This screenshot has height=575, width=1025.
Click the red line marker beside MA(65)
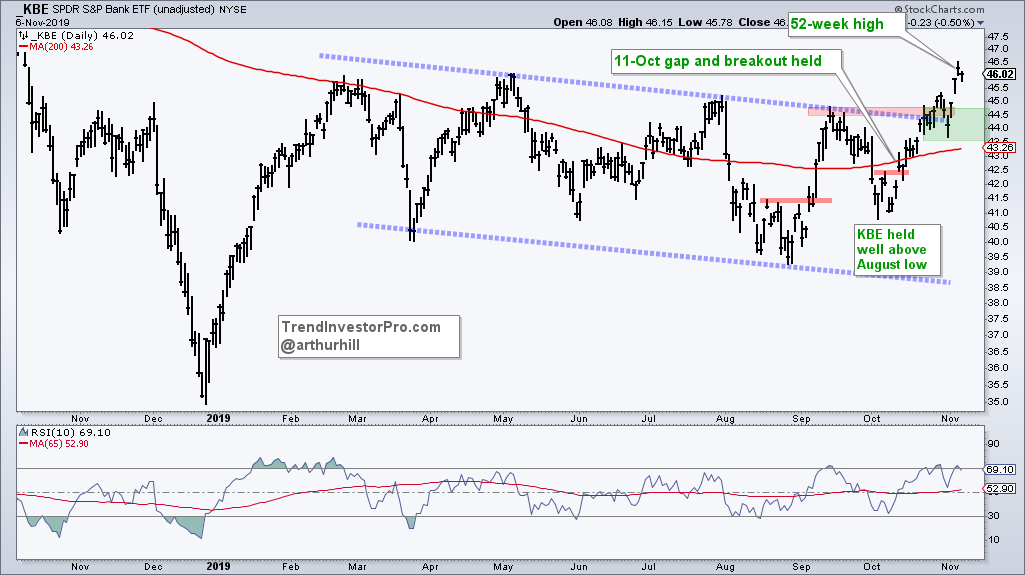23,444
